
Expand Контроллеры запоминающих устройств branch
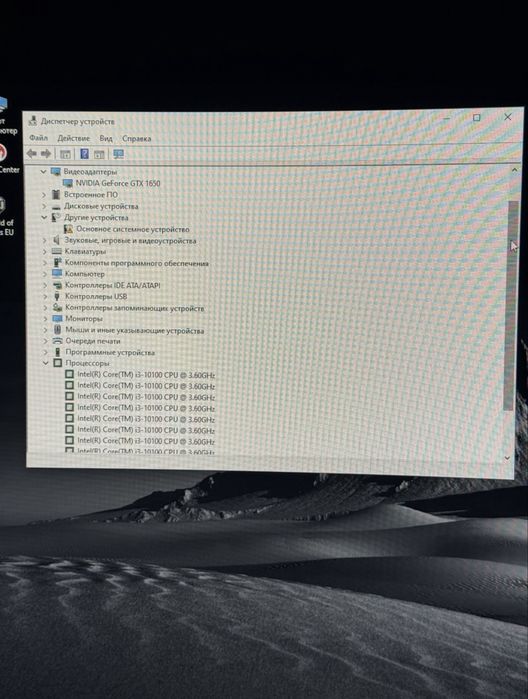(x=45, y=308)
